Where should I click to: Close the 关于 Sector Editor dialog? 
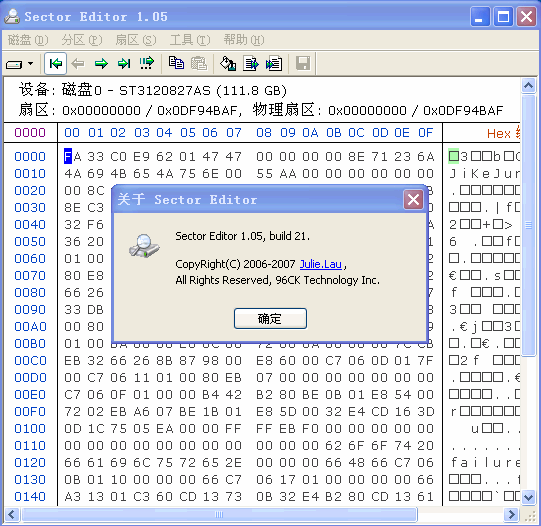[413, 199]
